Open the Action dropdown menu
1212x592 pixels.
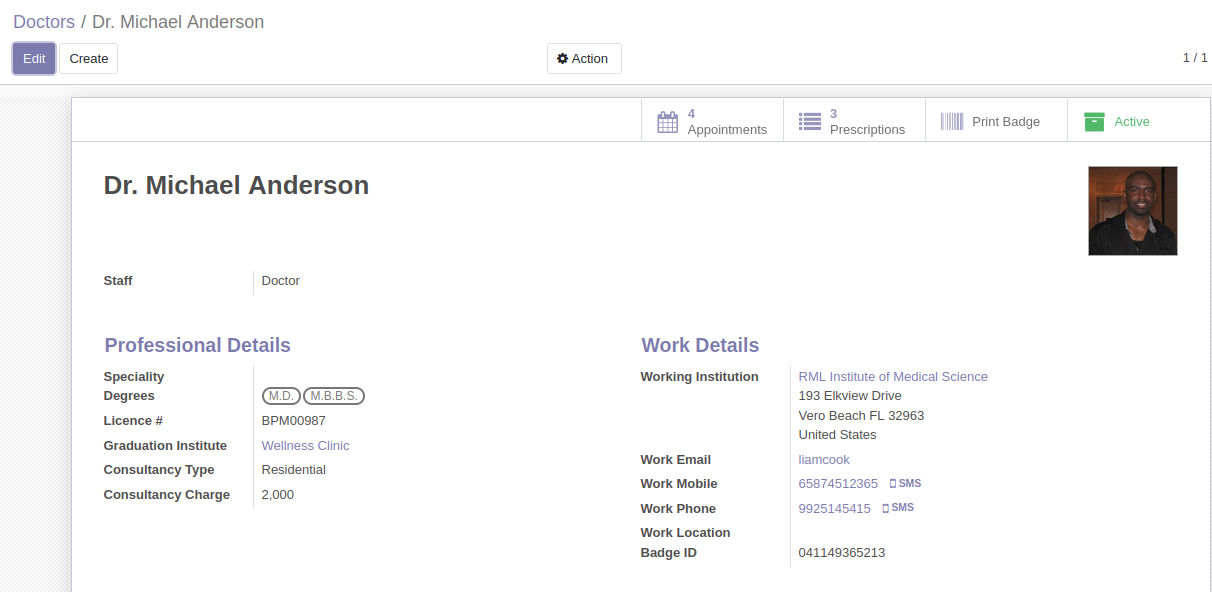point(584,58)
